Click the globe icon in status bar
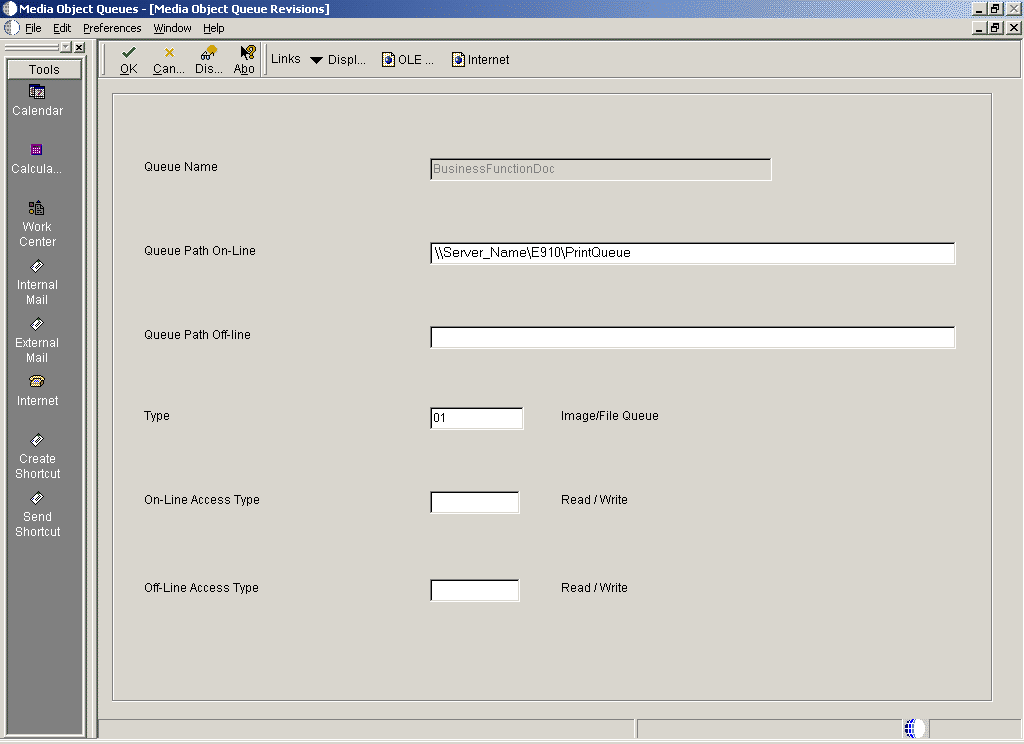 point(914,728)
